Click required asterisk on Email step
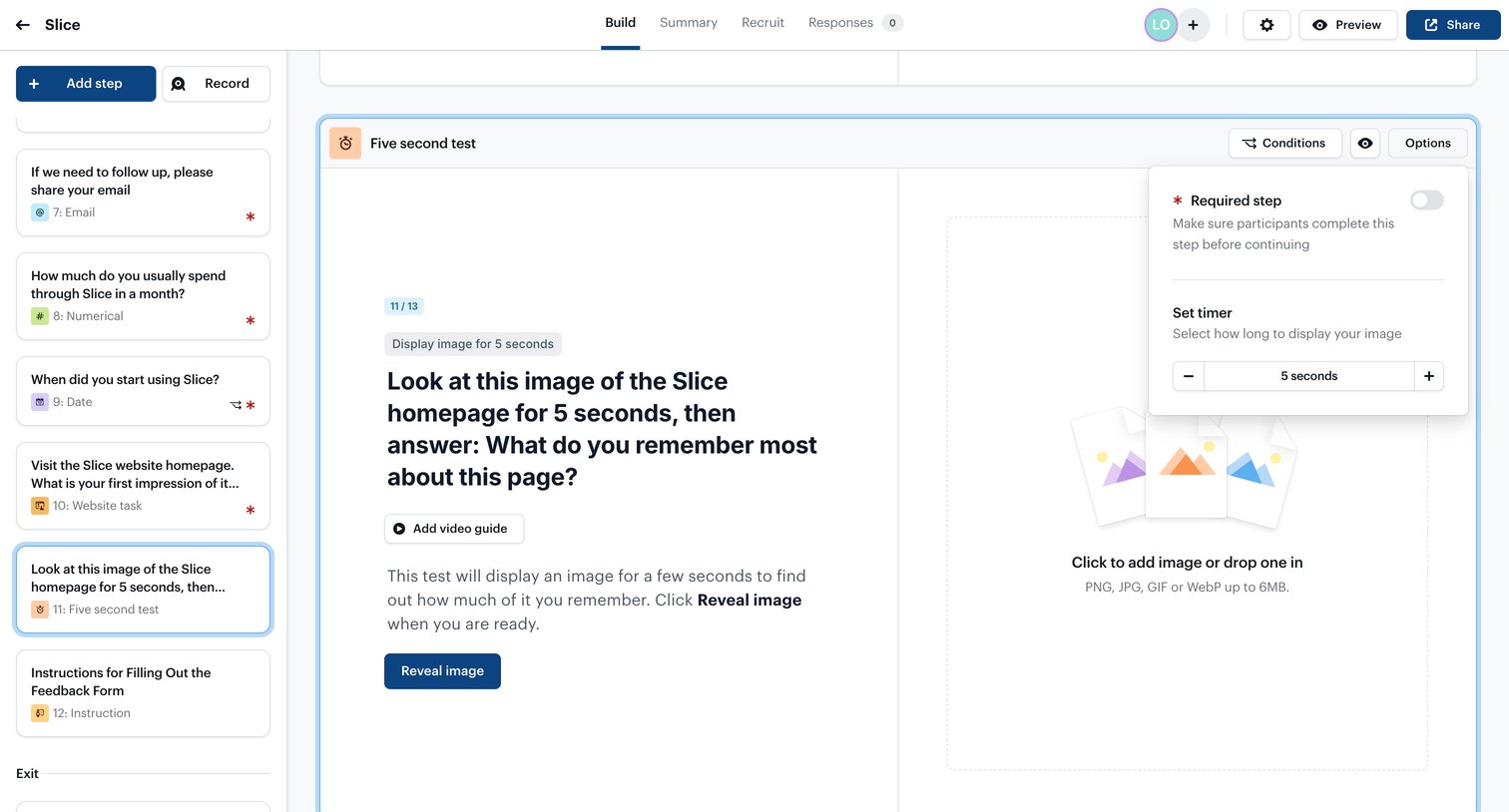Screen dimensions: 1509x812 click(251, 216)
